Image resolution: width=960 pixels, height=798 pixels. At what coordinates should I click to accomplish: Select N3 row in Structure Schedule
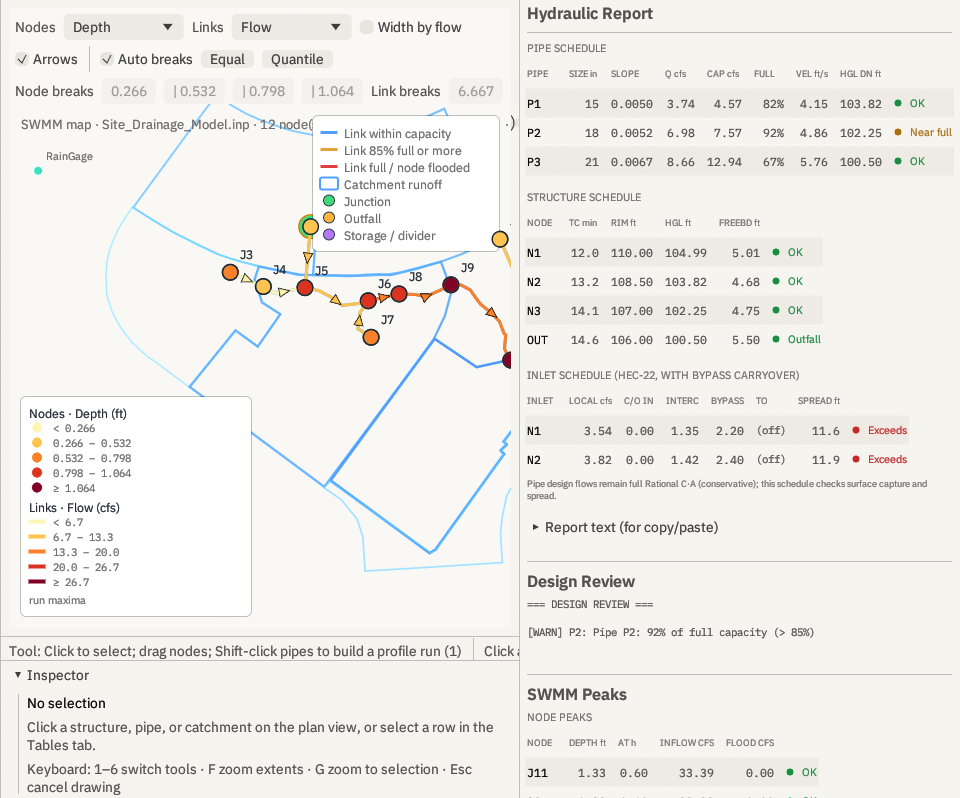tap(673, 311)
